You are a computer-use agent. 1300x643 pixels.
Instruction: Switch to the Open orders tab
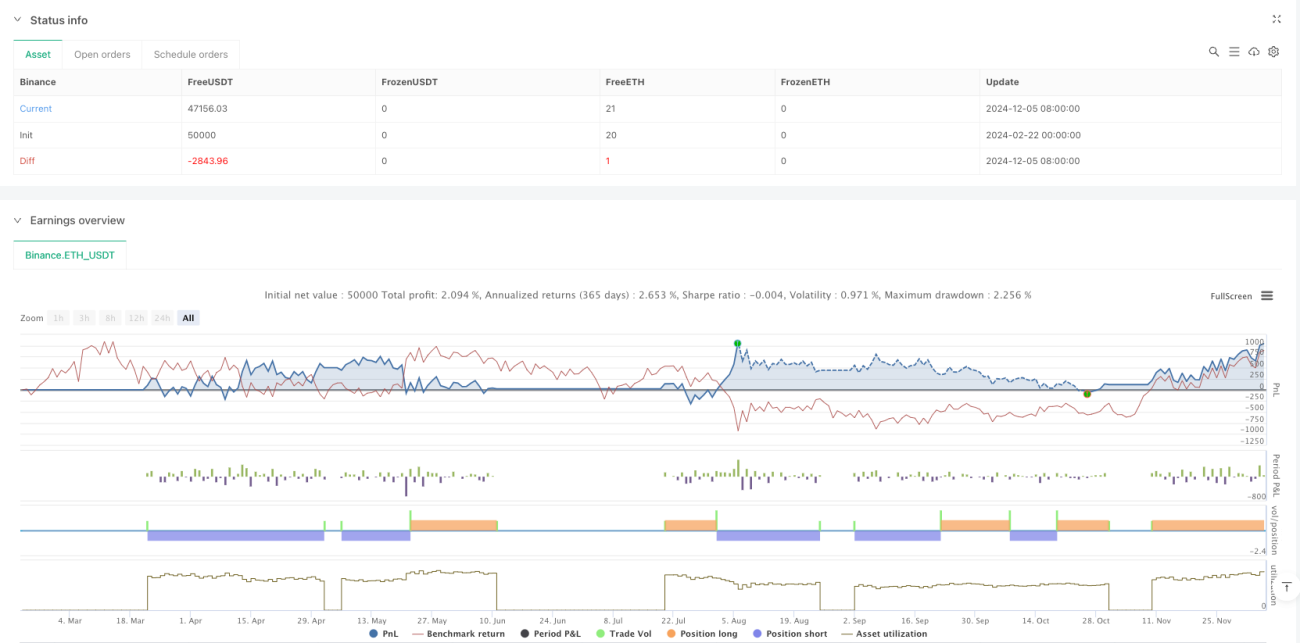[102, 54]
